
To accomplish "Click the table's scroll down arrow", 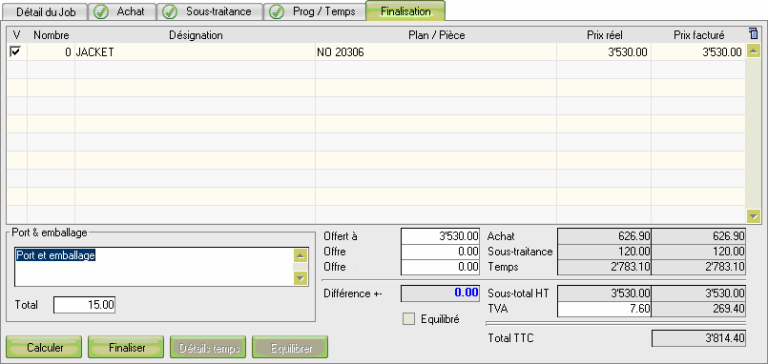I will tap(753, 216).
